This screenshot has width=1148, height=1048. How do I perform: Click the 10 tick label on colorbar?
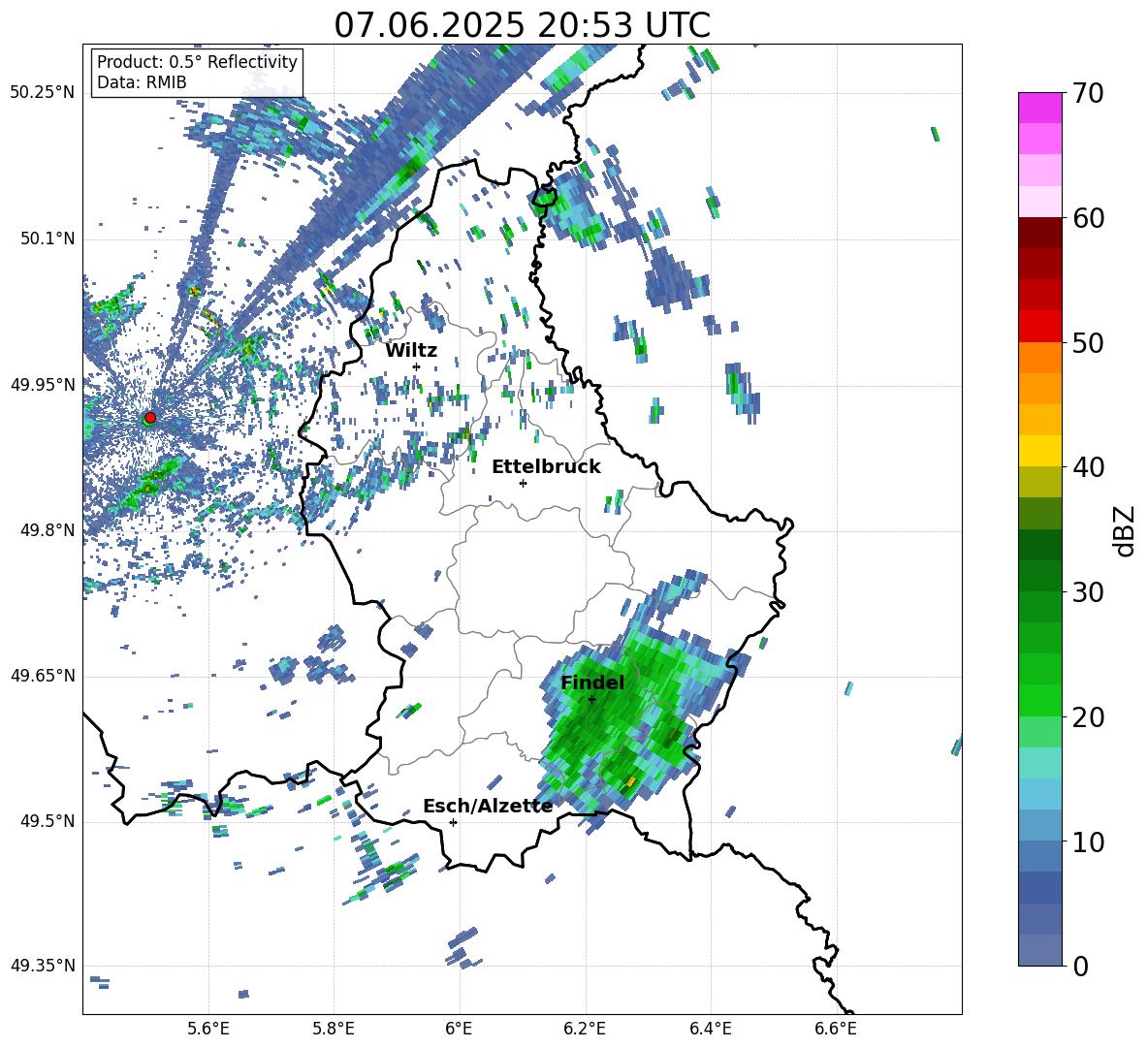(1088, 842)
